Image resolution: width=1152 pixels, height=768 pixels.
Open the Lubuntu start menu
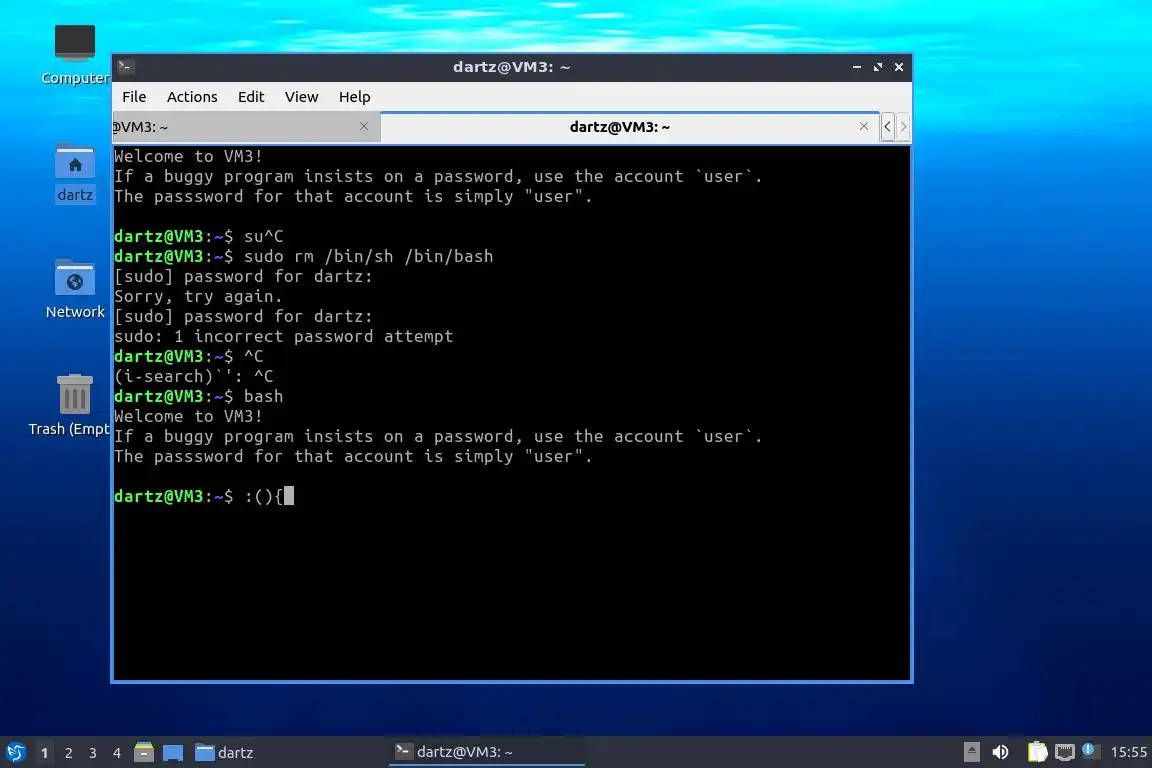pyautogui.click(x=15, y=752)
